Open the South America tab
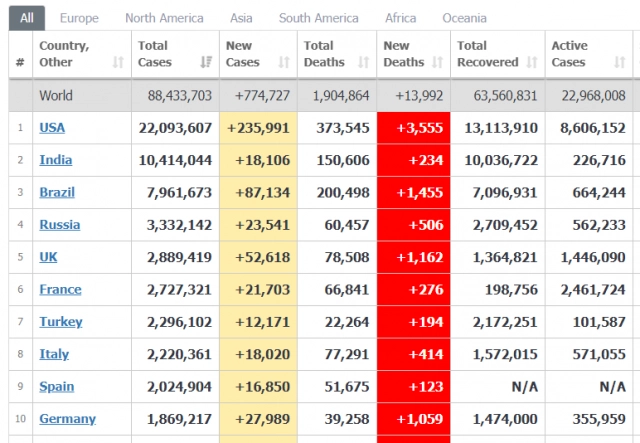Screen dimensions: 640x443 318,18
